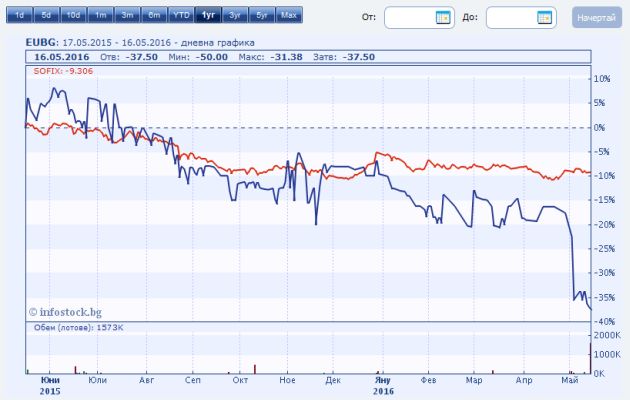Show the 6m period chart
Screen dimensions: 630x400
[154, 16]
